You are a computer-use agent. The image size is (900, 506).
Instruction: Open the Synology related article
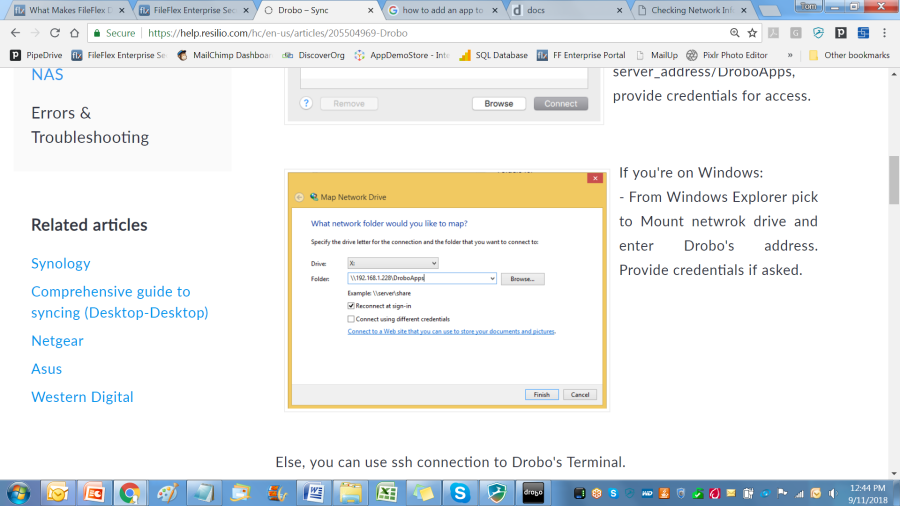[61, 263]
